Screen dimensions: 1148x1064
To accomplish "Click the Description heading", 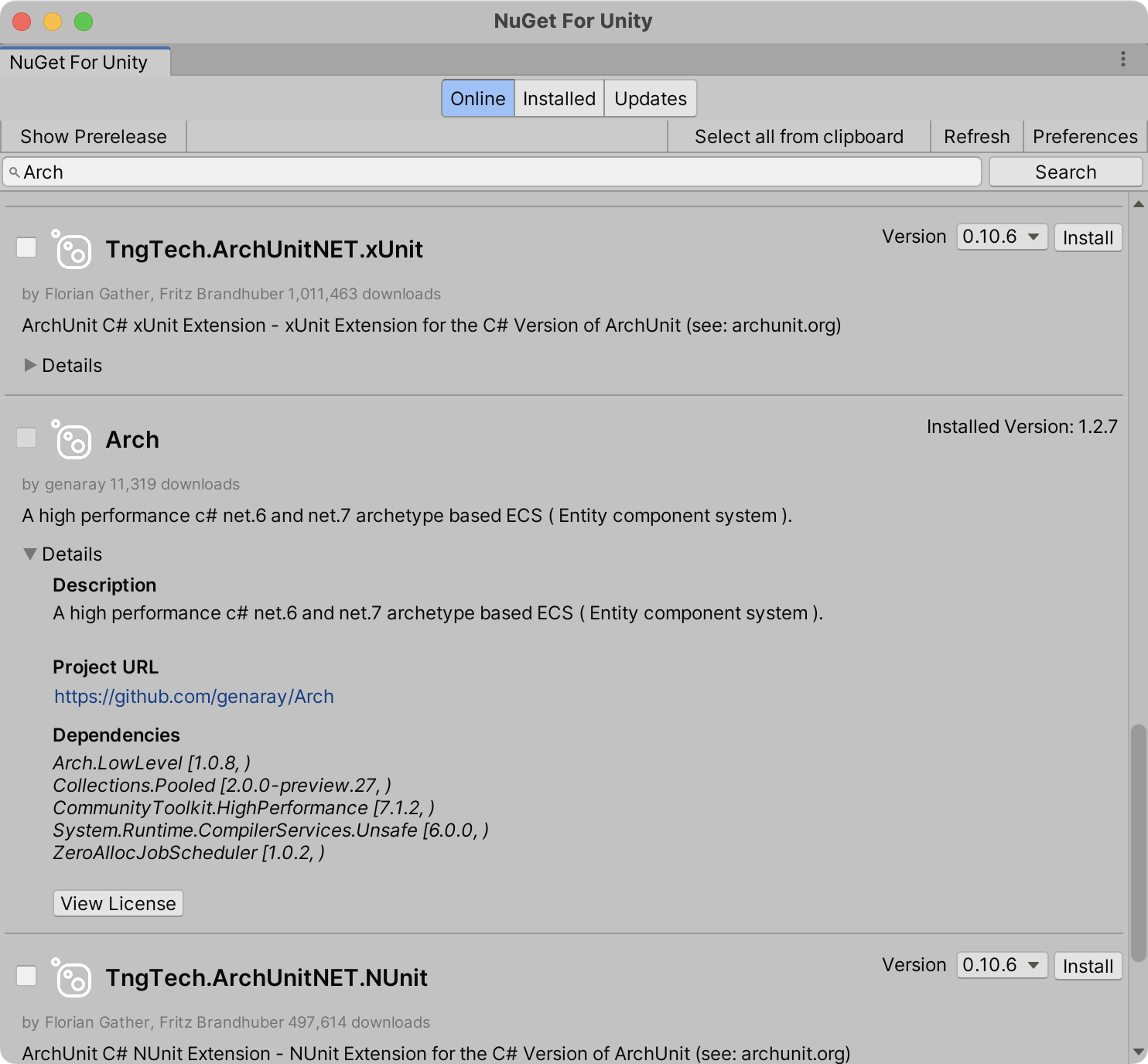I will [104, 585].
